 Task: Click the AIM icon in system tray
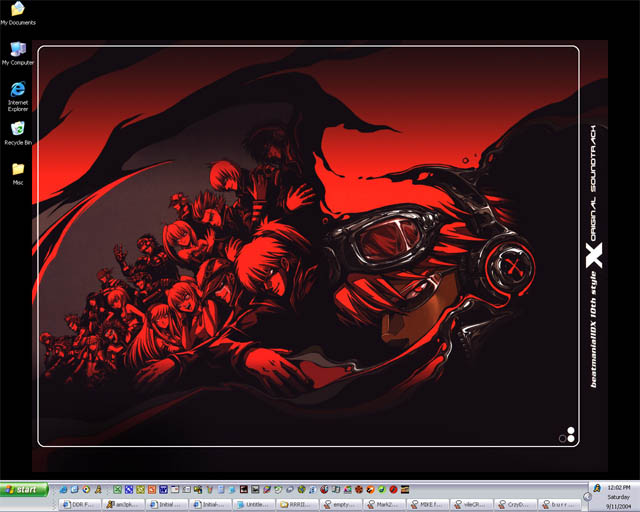tap(597, 488)
